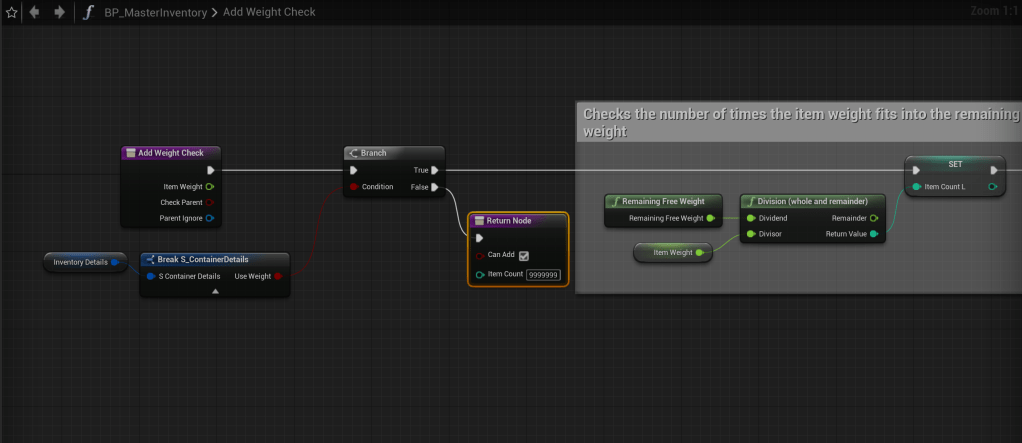
Task: Click the Inventory Details variable node
Action: click(82, 262)
